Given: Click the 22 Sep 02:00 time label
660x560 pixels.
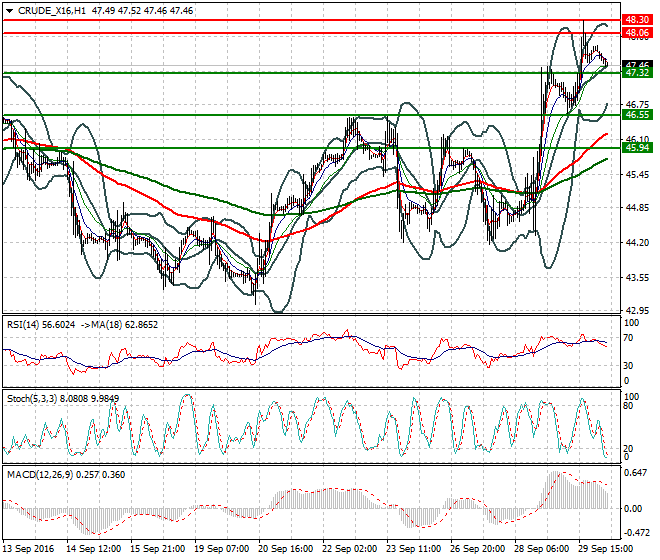Looking at the screenshot, I should click(348, 549).
